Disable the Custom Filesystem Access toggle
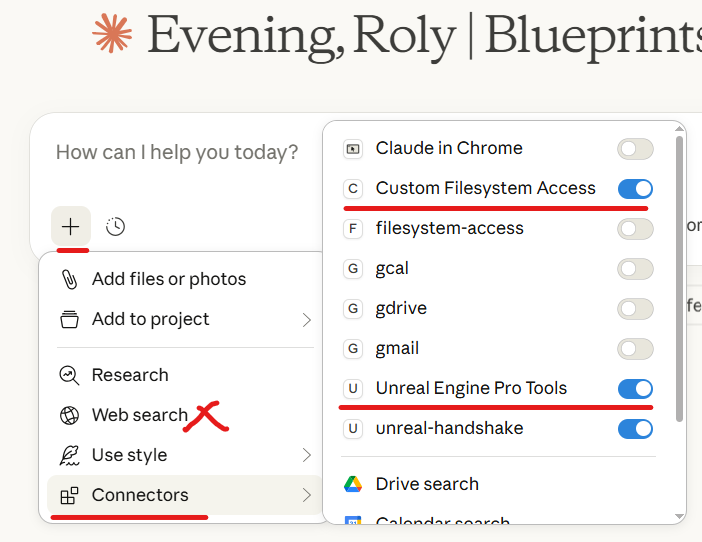The width and height of the screenshot is (702, 542). [635, 189]
